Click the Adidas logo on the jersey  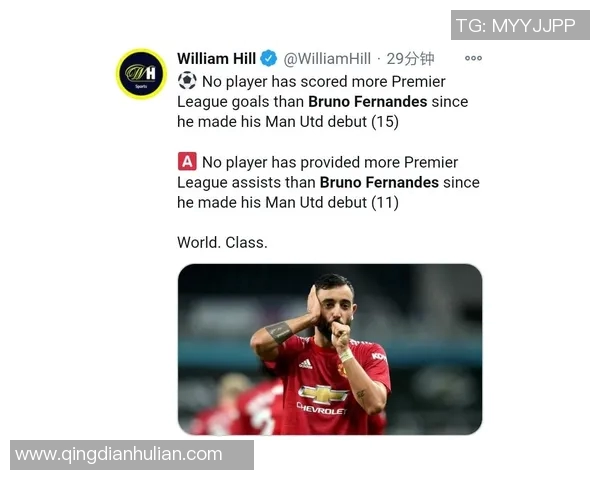[x=305, y=364]
